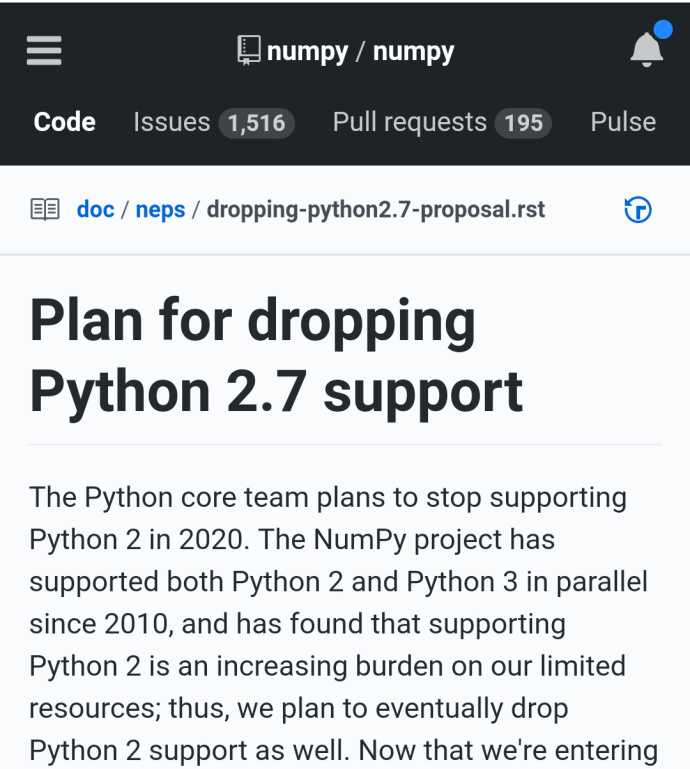690x769 pixels.
Task: Open the notifications bell
Action: click(646, 50)
